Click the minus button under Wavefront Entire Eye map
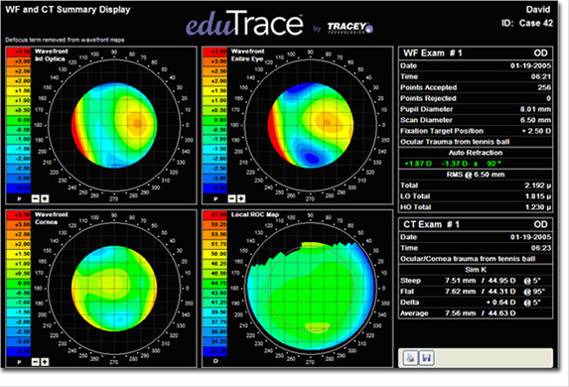This screenshot has height=387, width=569. click(x=232, y=199)
